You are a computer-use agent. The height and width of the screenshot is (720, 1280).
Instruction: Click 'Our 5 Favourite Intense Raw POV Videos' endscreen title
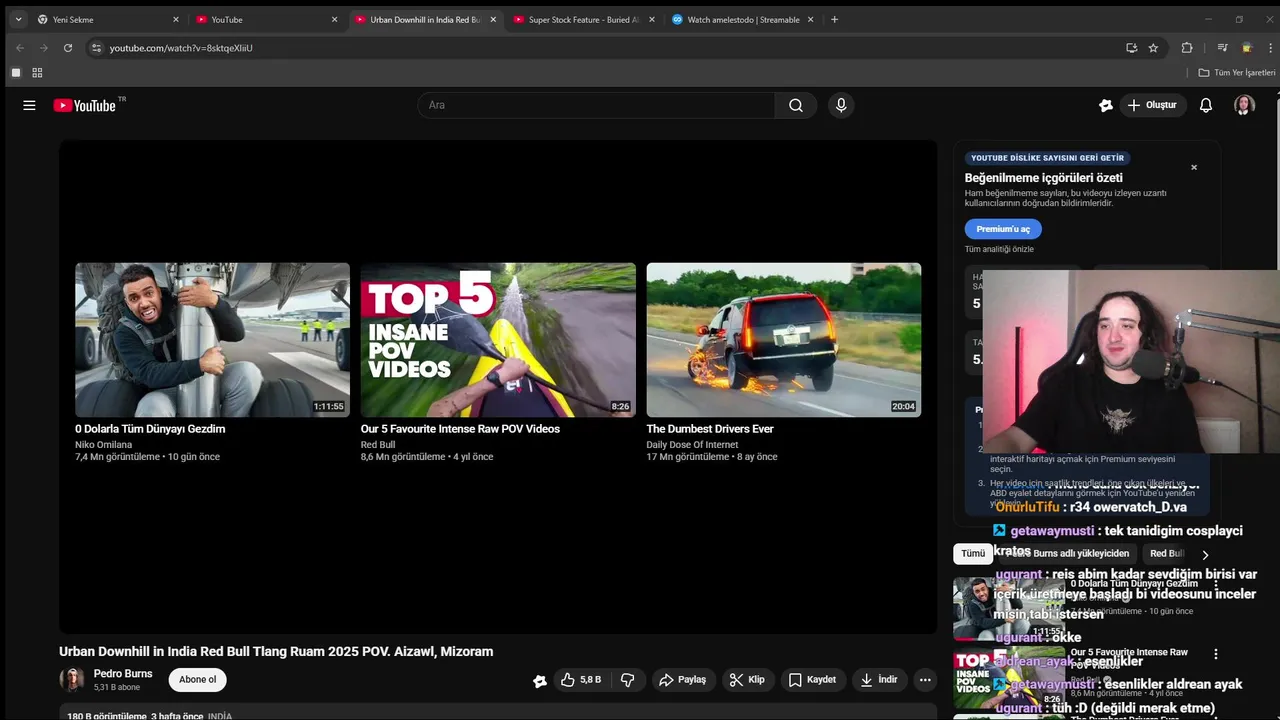point(460,429)
